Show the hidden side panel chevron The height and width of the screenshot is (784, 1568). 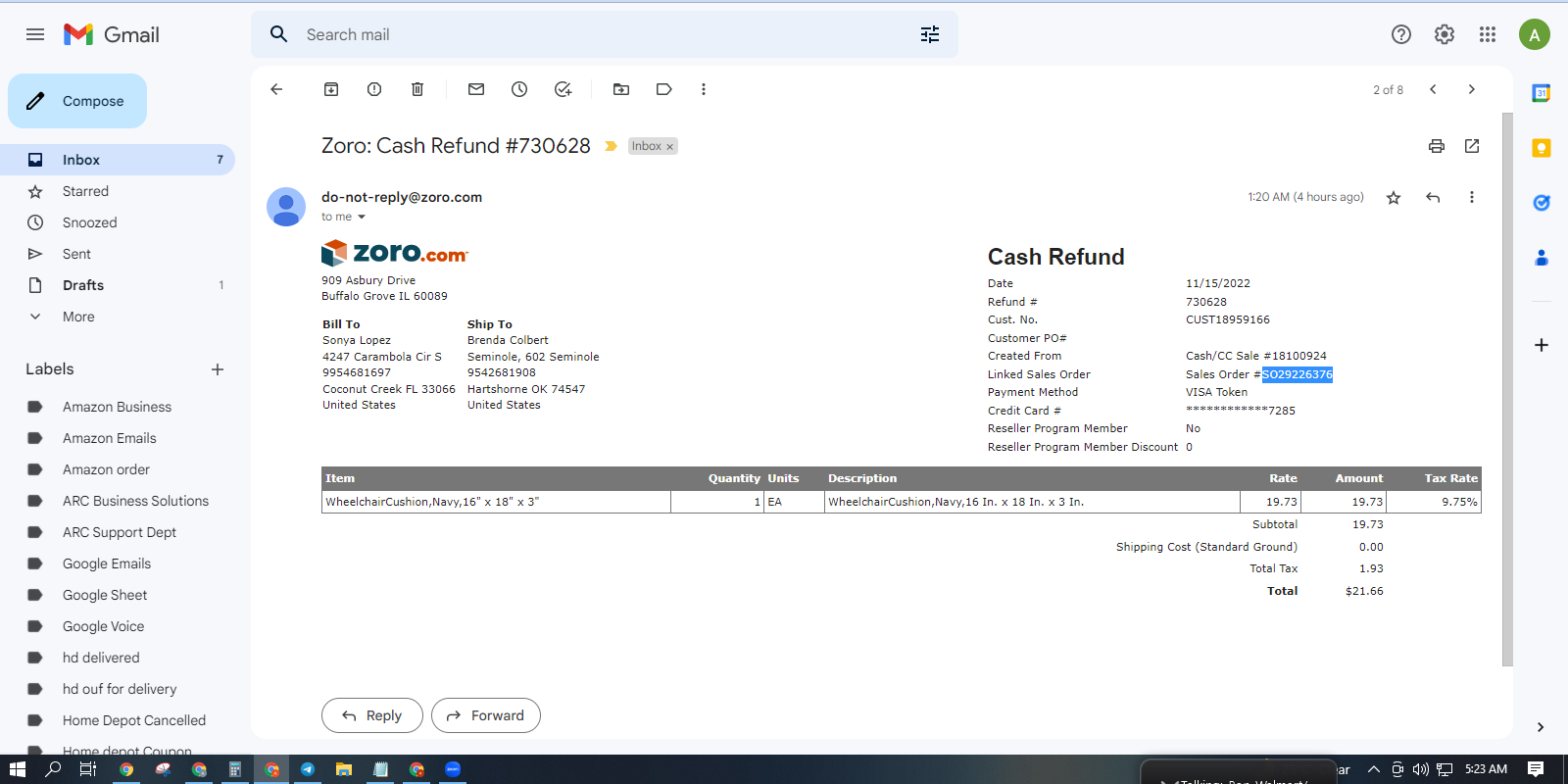[x=1541, y=727]
